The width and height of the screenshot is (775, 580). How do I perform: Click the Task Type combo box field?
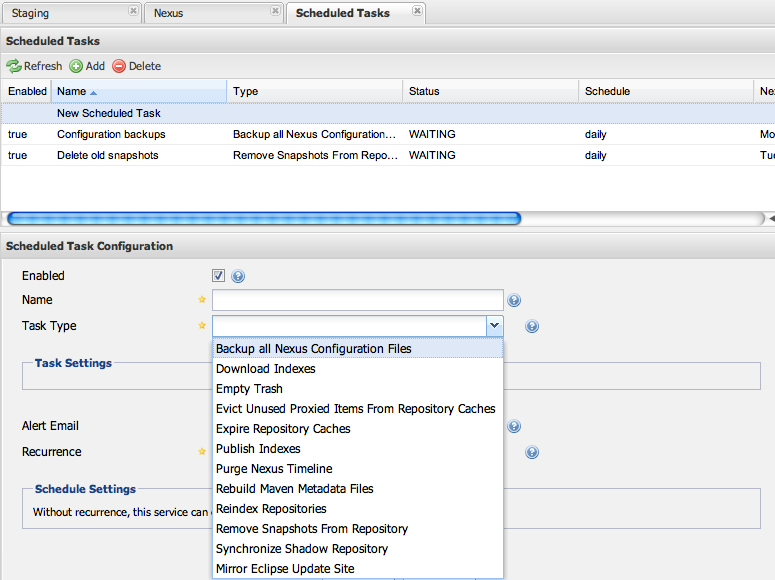(x=349, y=326)
